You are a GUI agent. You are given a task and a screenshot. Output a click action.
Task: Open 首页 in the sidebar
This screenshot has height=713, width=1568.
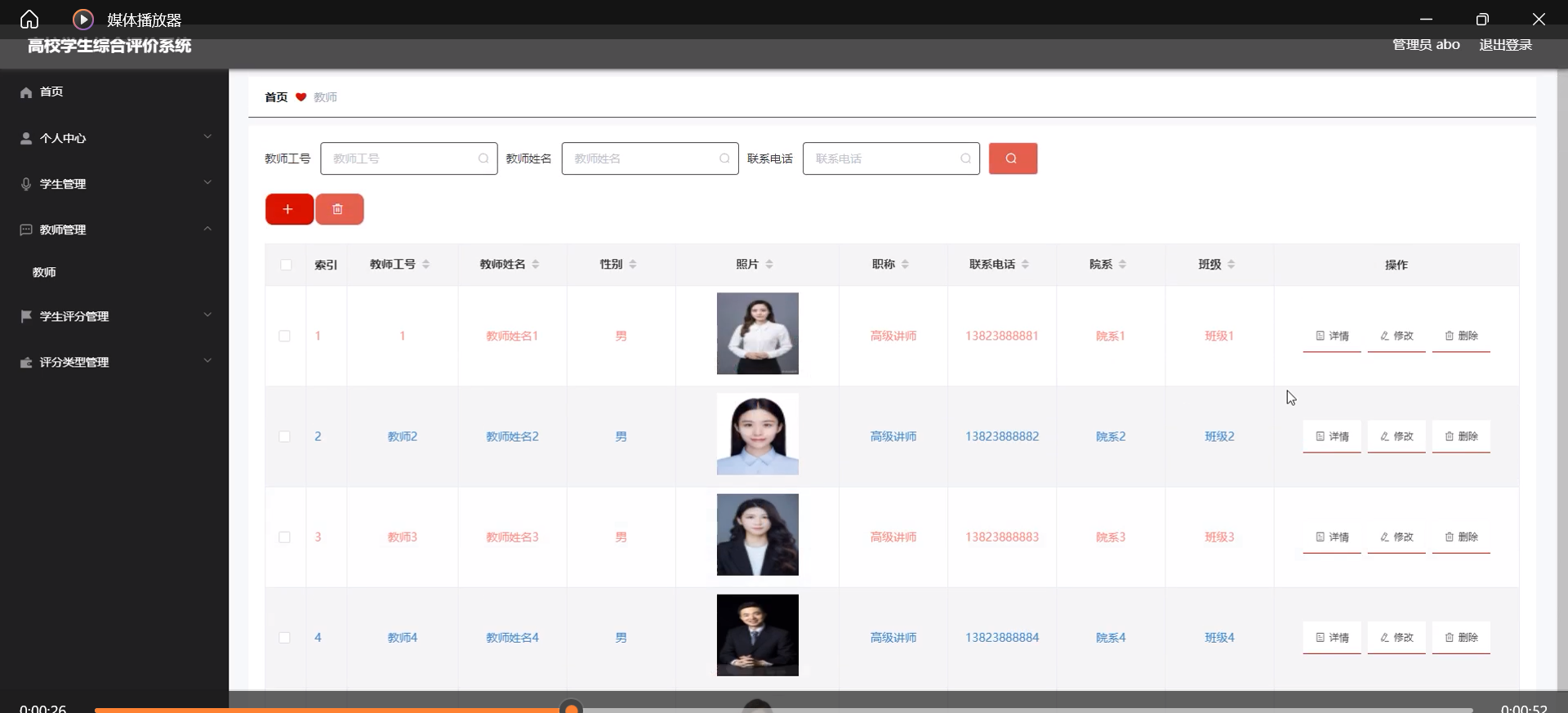click(x=114, y=92)
